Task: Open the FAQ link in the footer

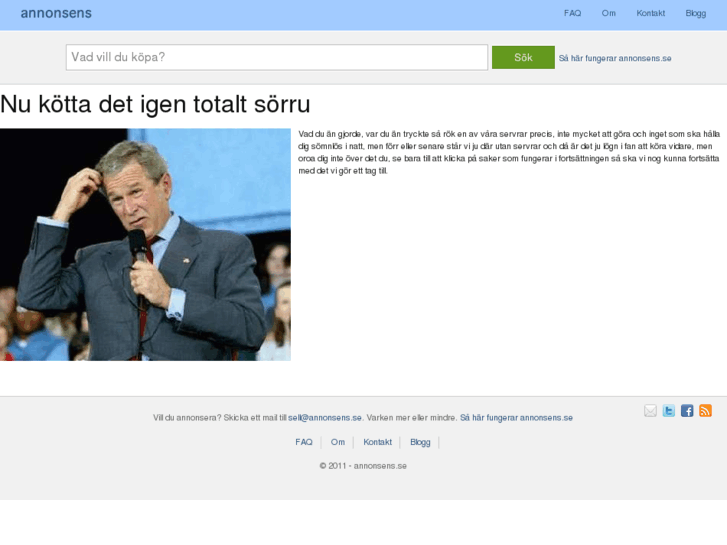Action: click(x=304, y=442)
